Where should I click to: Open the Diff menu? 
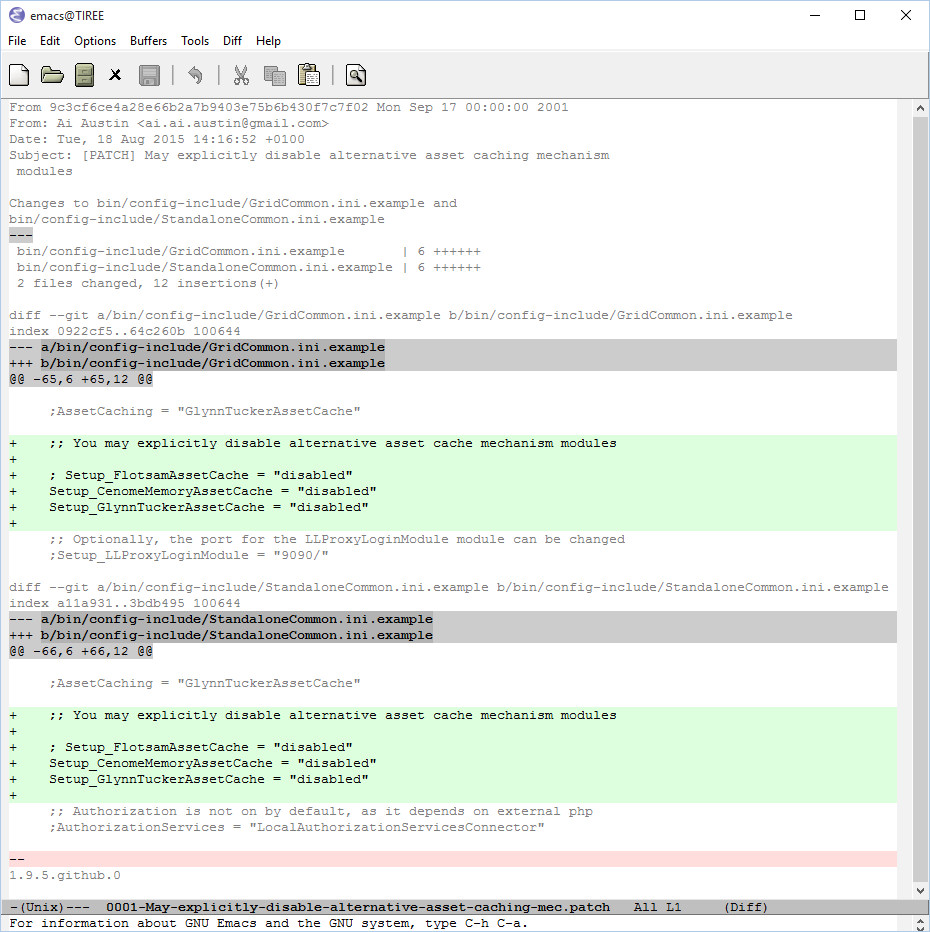232,41
